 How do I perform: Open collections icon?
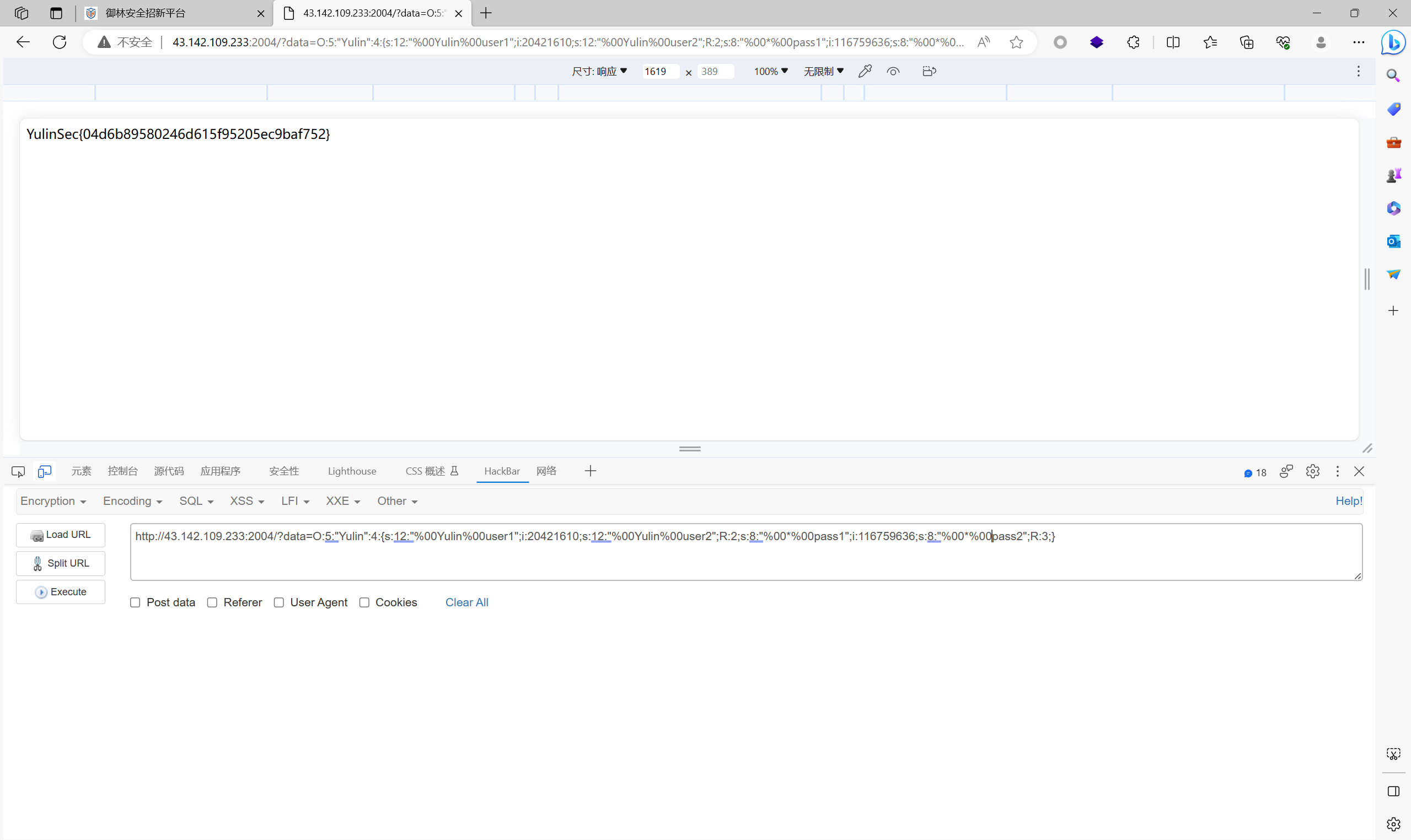(x=1247, y=42)
